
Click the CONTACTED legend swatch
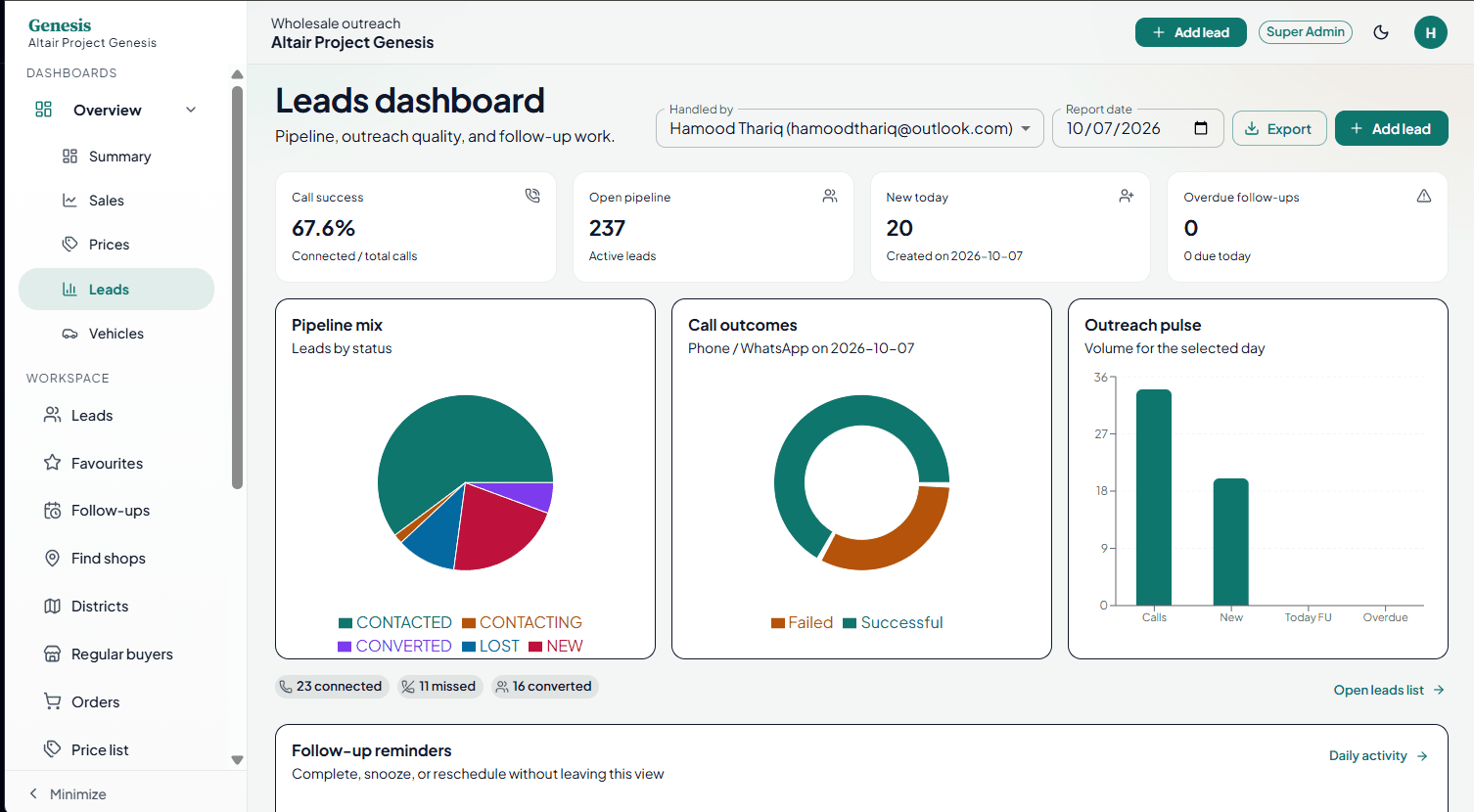(345, 623)
